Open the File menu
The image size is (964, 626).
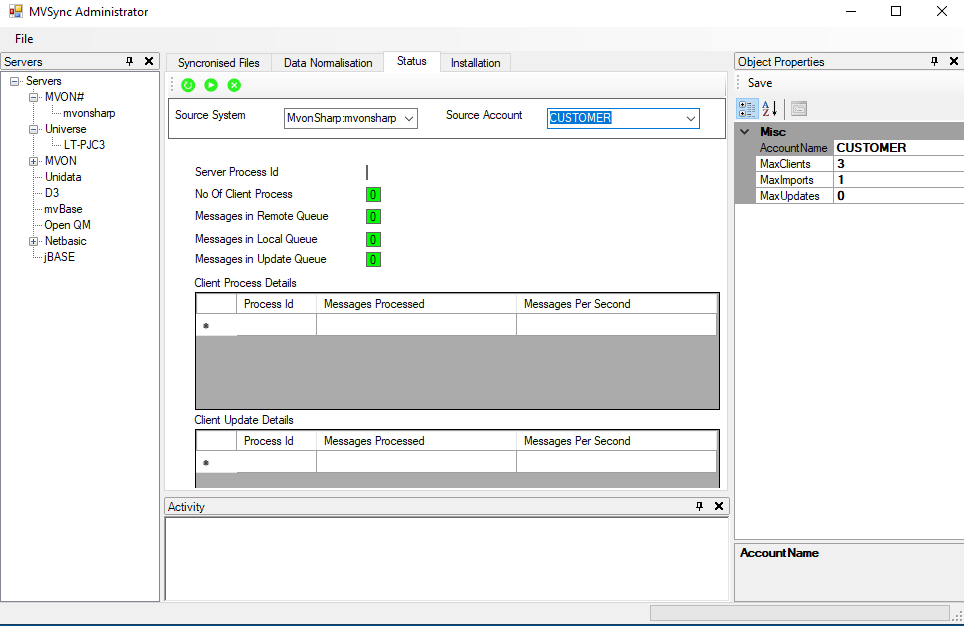tap(24, 39)
